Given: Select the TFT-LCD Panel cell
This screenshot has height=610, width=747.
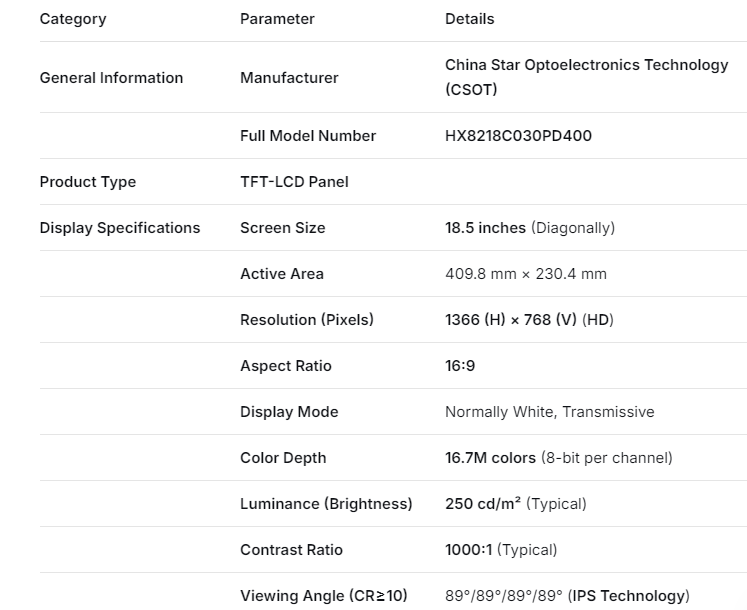Looking at the screenshot, I should 294,182.
